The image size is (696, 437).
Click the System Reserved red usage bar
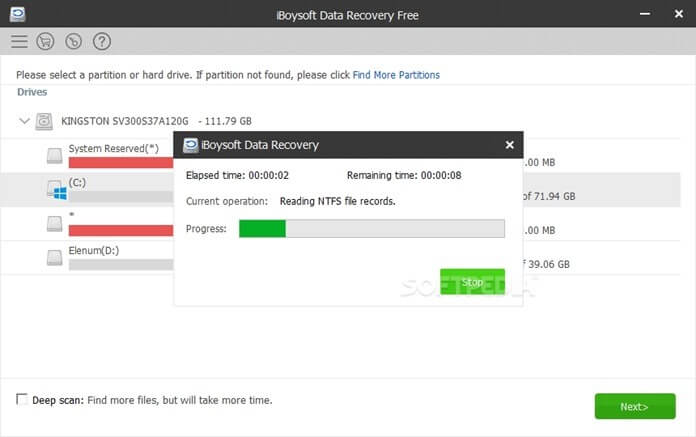121,163
